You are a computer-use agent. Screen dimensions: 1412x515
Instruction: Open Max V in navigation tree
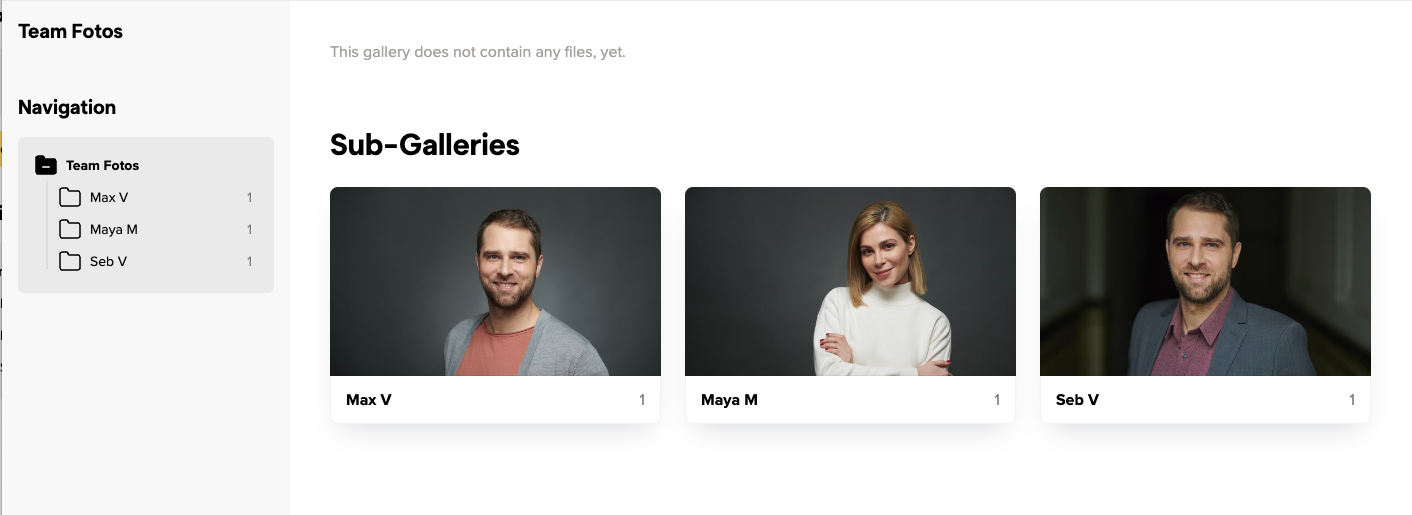pos(109,197)
